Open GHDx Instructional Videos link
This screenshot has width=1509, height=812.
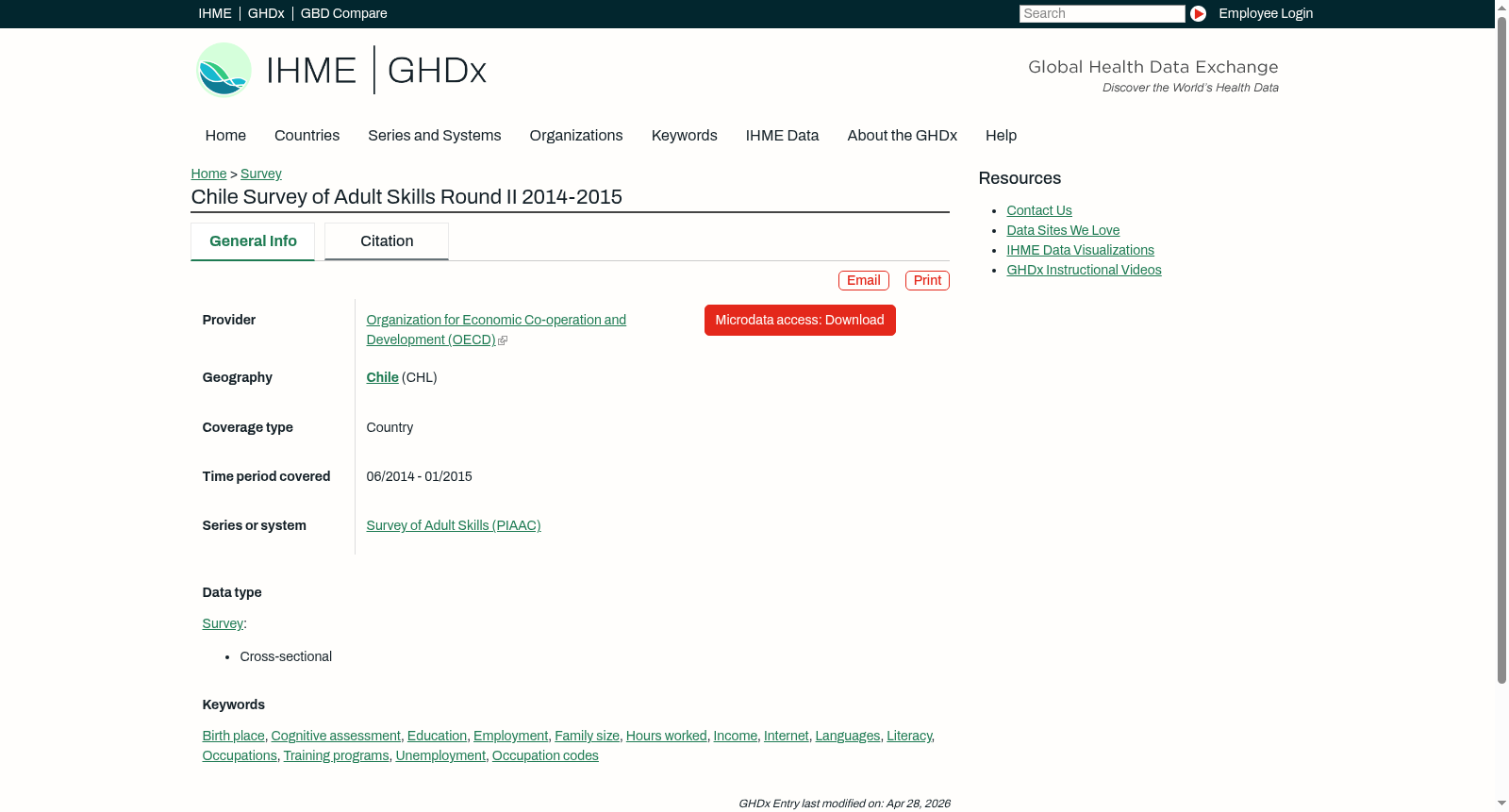pos(1084,270)
